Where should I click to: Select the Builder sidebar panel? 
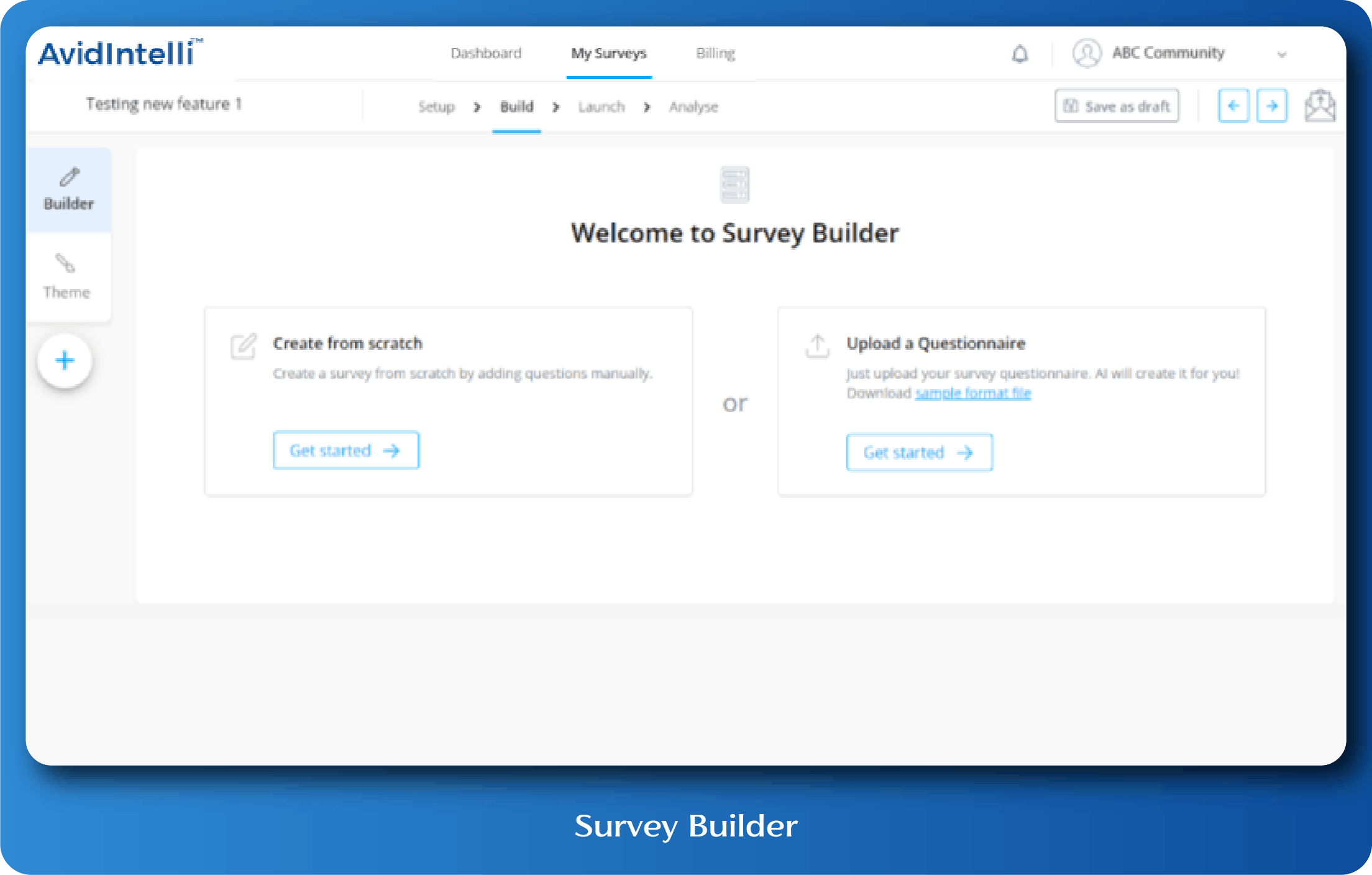[x=69, y=190]
